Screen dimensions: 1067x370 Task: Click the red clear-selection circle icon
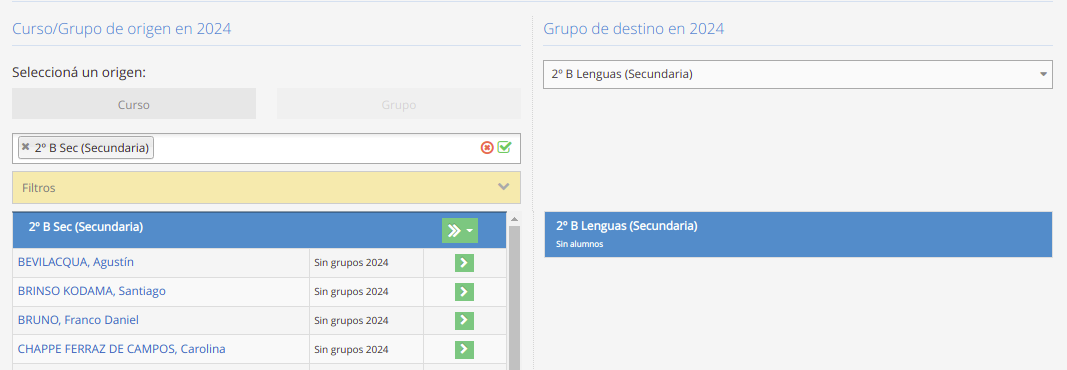(487, 148)
